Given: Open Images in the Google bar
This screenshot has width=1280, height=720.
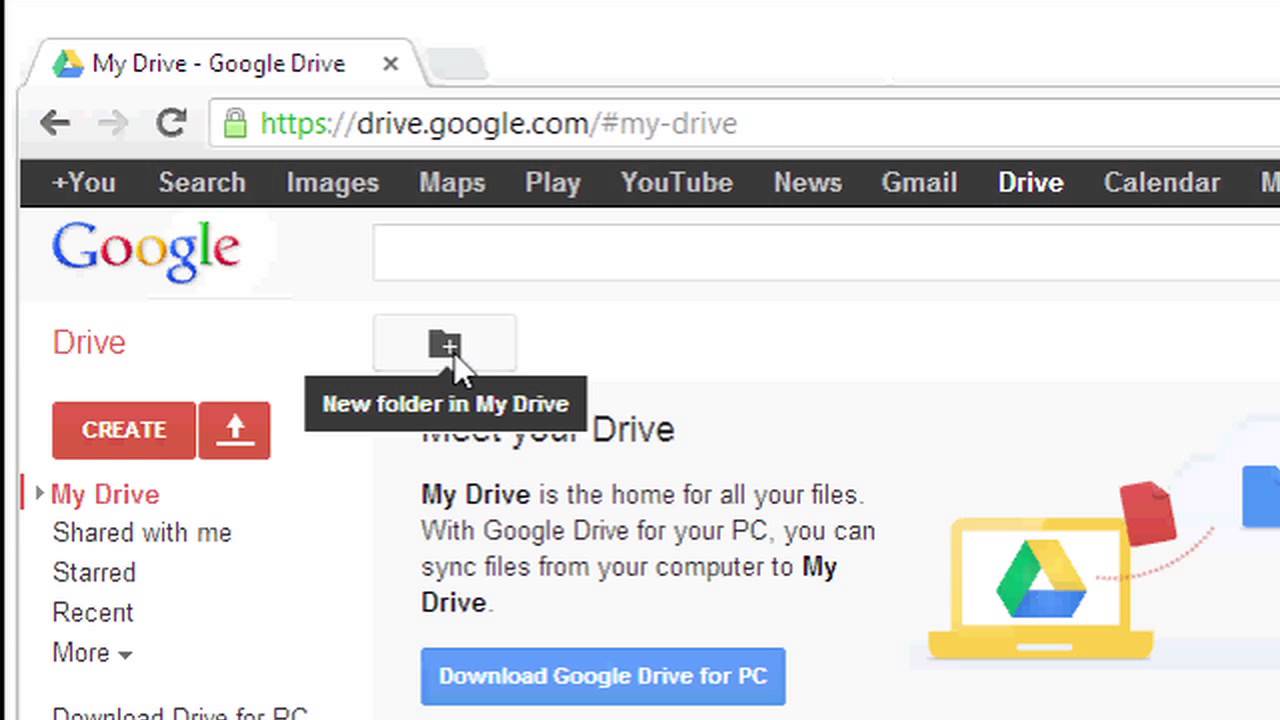Looking at the screenshot, I should pos(333,183).
